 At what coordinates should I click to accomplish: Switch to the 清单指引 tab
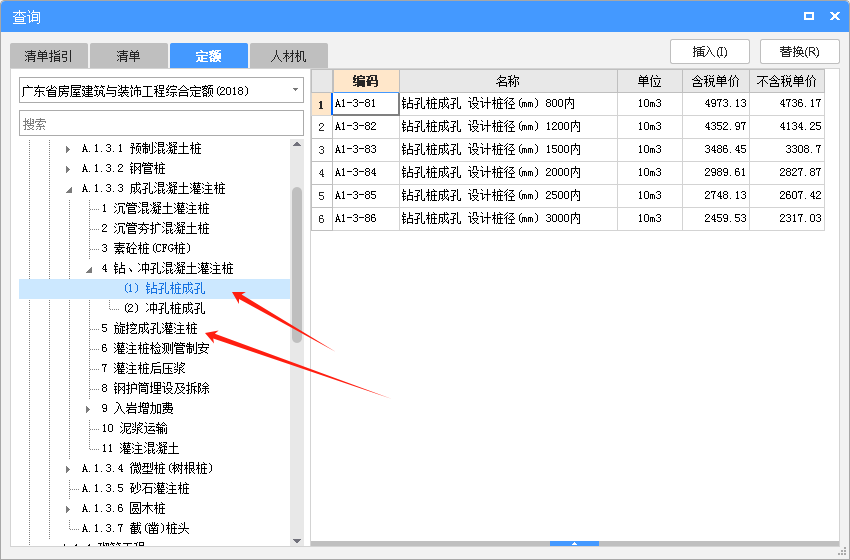click(48, 56)
